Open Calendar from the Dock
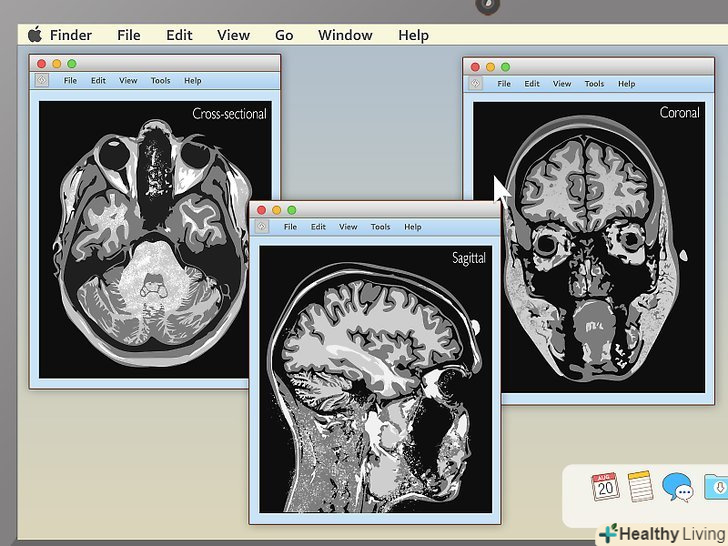 pyautogui.click(x=605, y=486)
